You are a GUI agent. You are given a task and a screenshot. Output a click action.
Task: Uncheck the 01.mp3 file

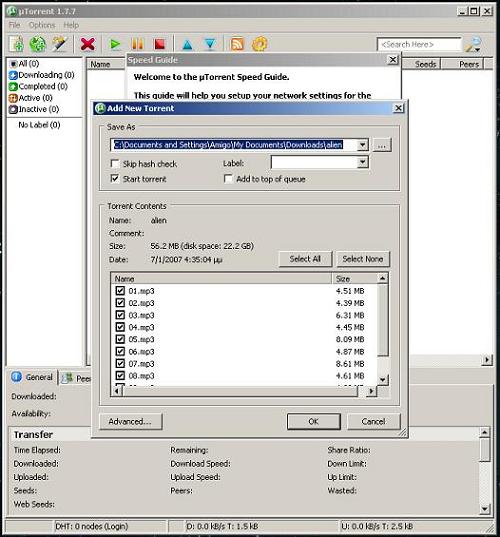tap(120, 291)
